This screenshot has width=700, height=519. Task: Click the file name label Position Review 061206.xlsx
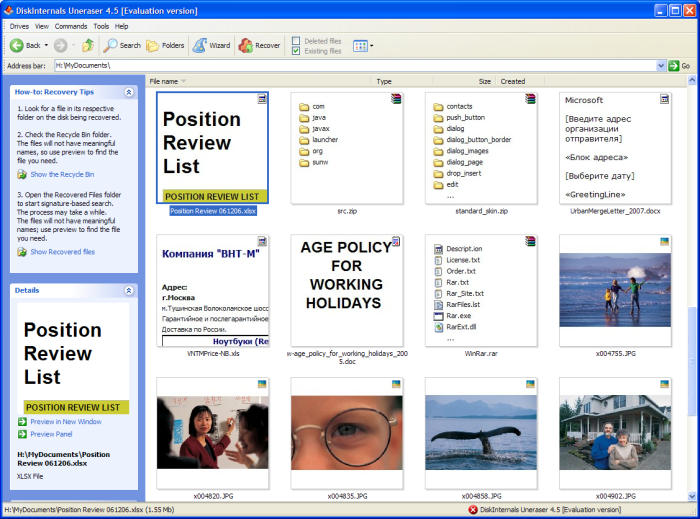(213, 211)
